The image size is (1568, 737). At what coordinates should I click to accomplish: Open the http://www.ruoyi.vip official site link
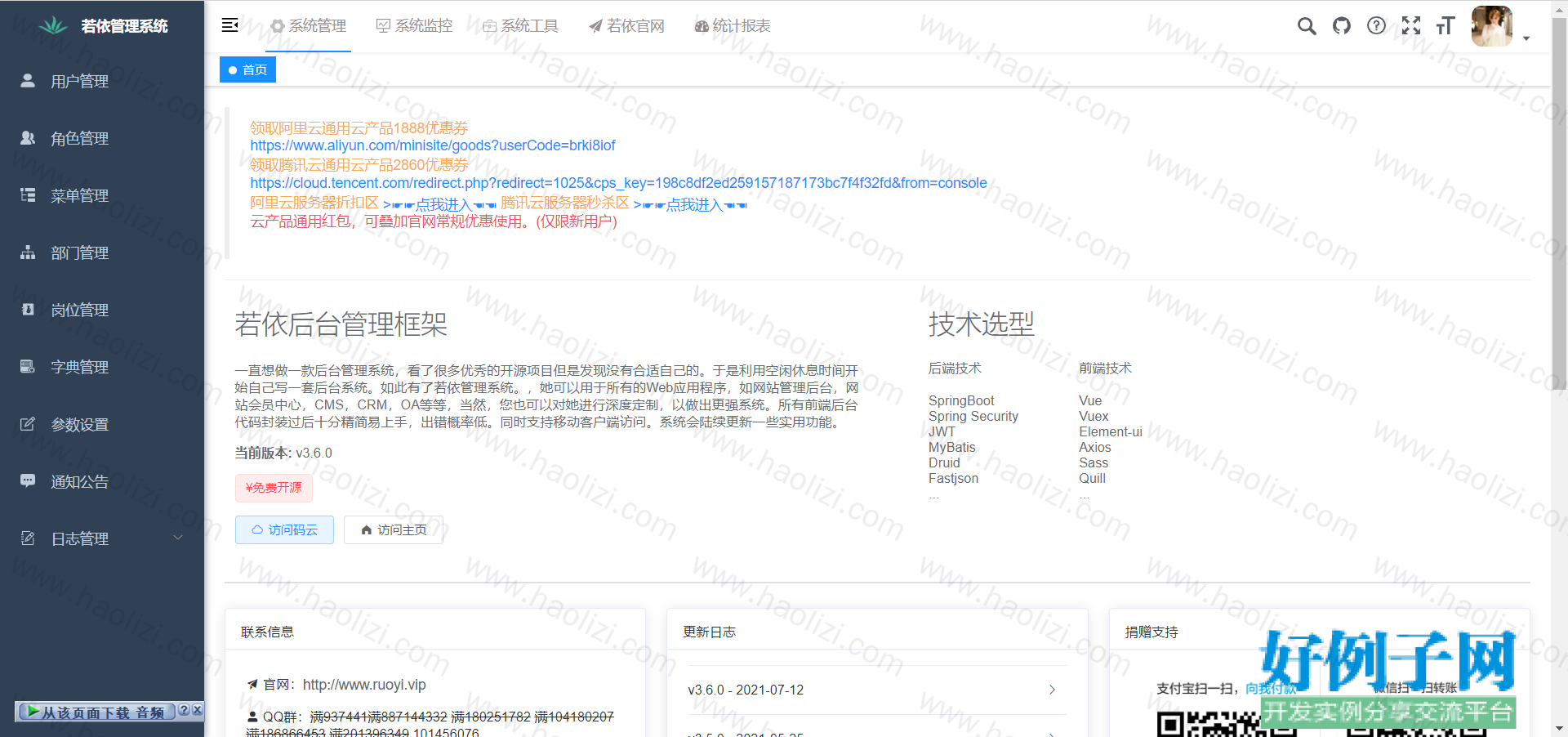(364, 685)
